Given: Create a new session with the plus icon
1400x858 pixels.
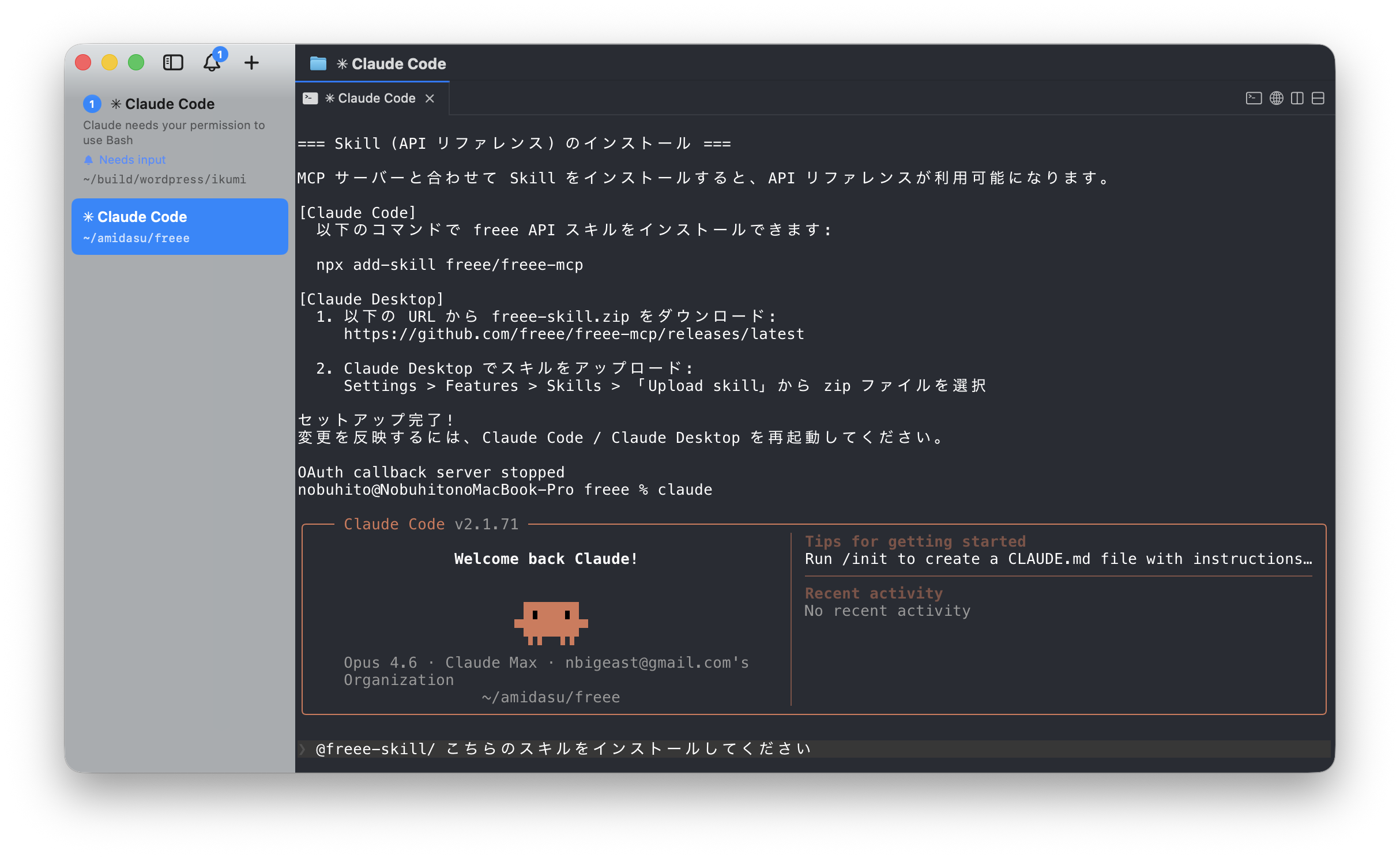Looking at the screenshot, I should point(251,63).
